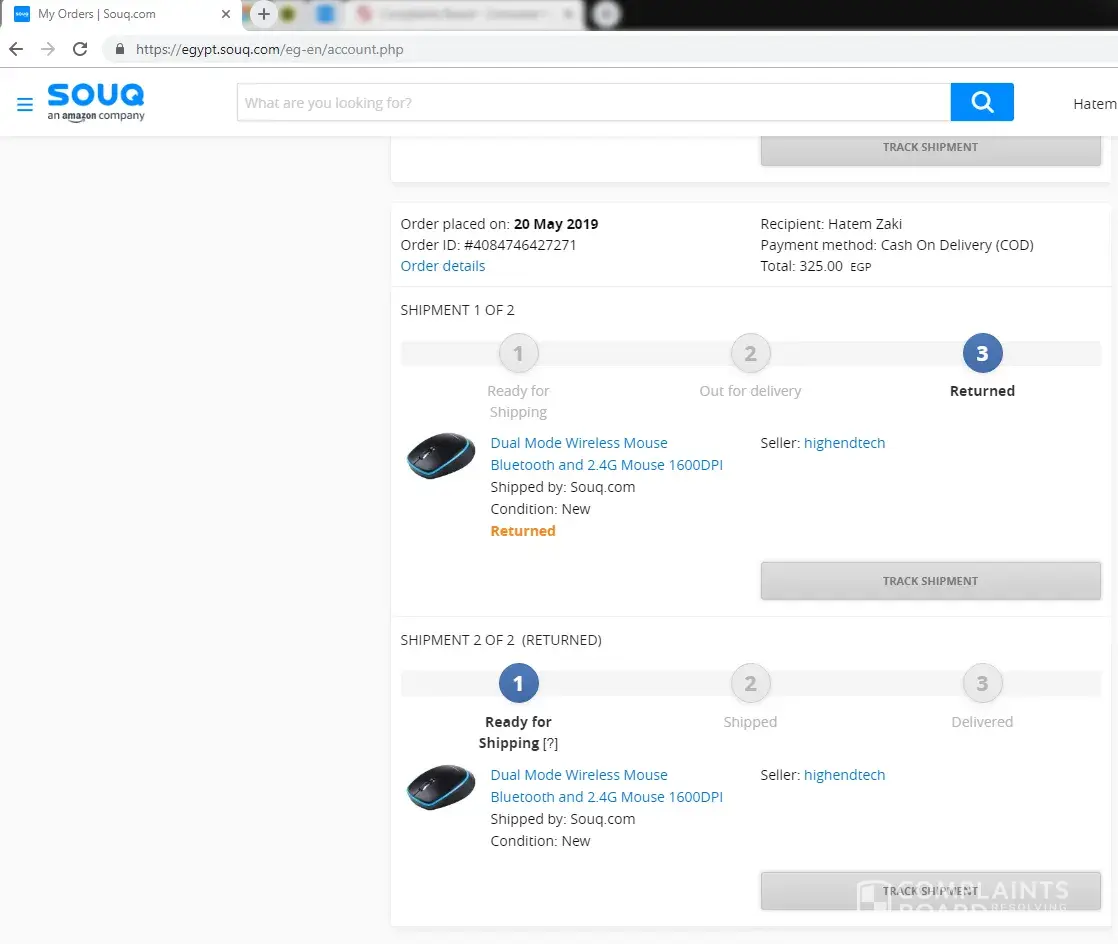Select the Returned step 3 circle
Screen dimensions: 1118x944
tap(982, 353)
